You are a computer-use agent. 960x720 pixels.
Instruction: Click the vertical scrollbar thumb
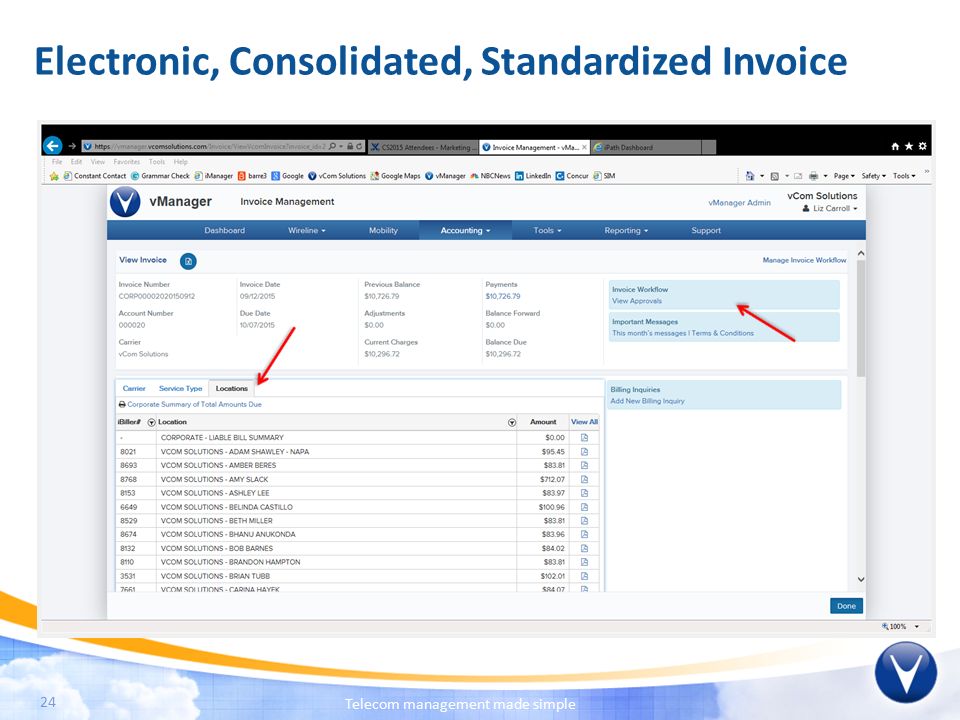861,318
